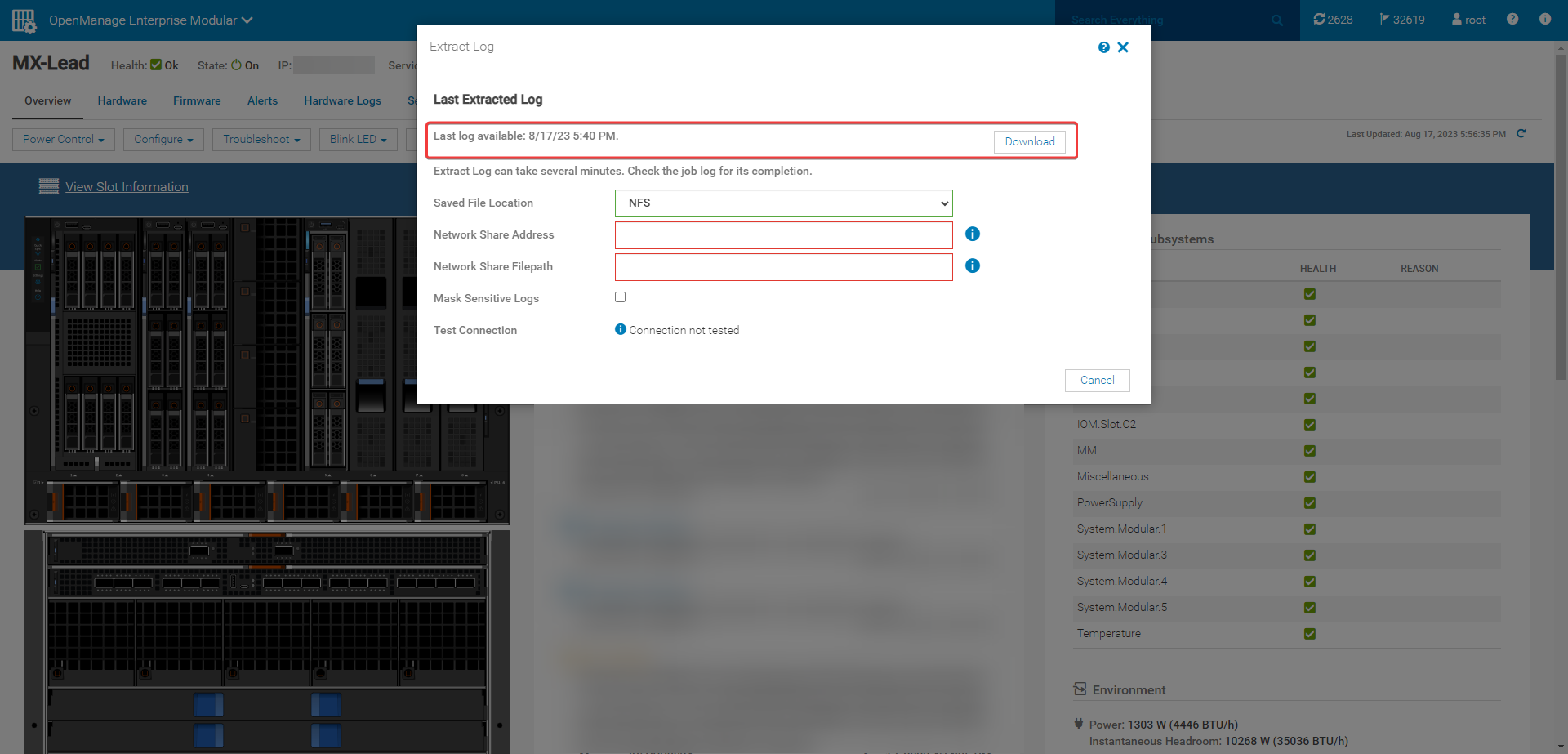Enable the Mask Sensitive Logs checkbox
The height and width of the screenshot is (754, 1568).
pos(621,297)
